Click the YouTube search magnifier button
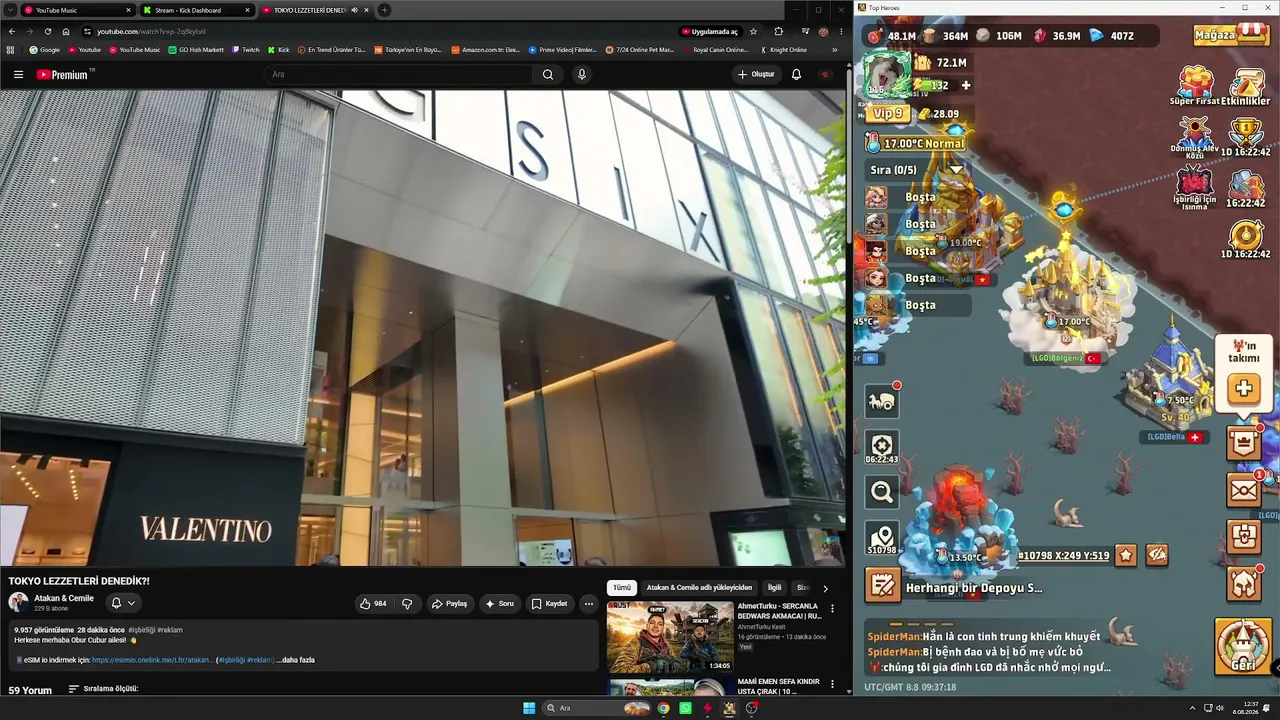The image size is (1280, 720). 548,74
